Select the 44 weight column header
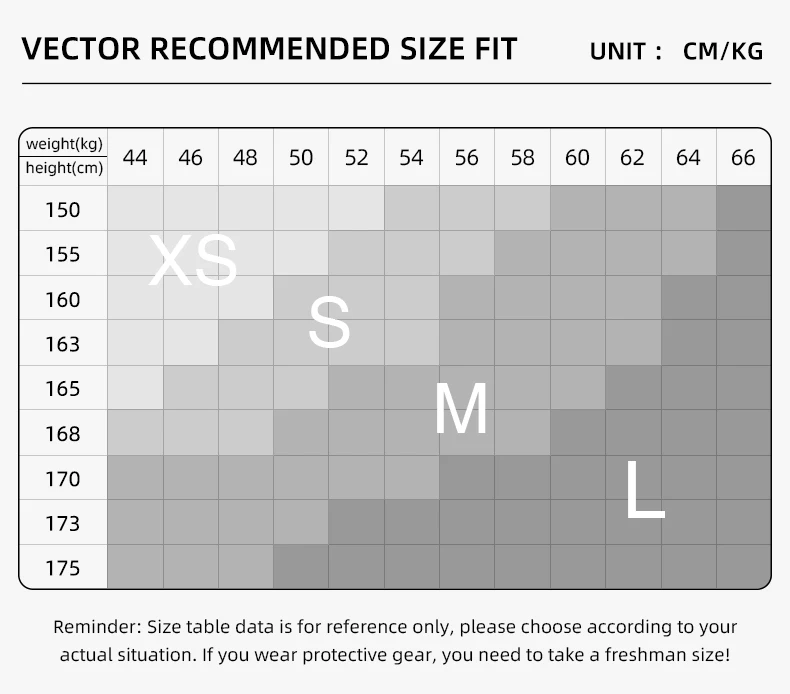The width and height of the screenshot is (790, 694). pos(135,157)
